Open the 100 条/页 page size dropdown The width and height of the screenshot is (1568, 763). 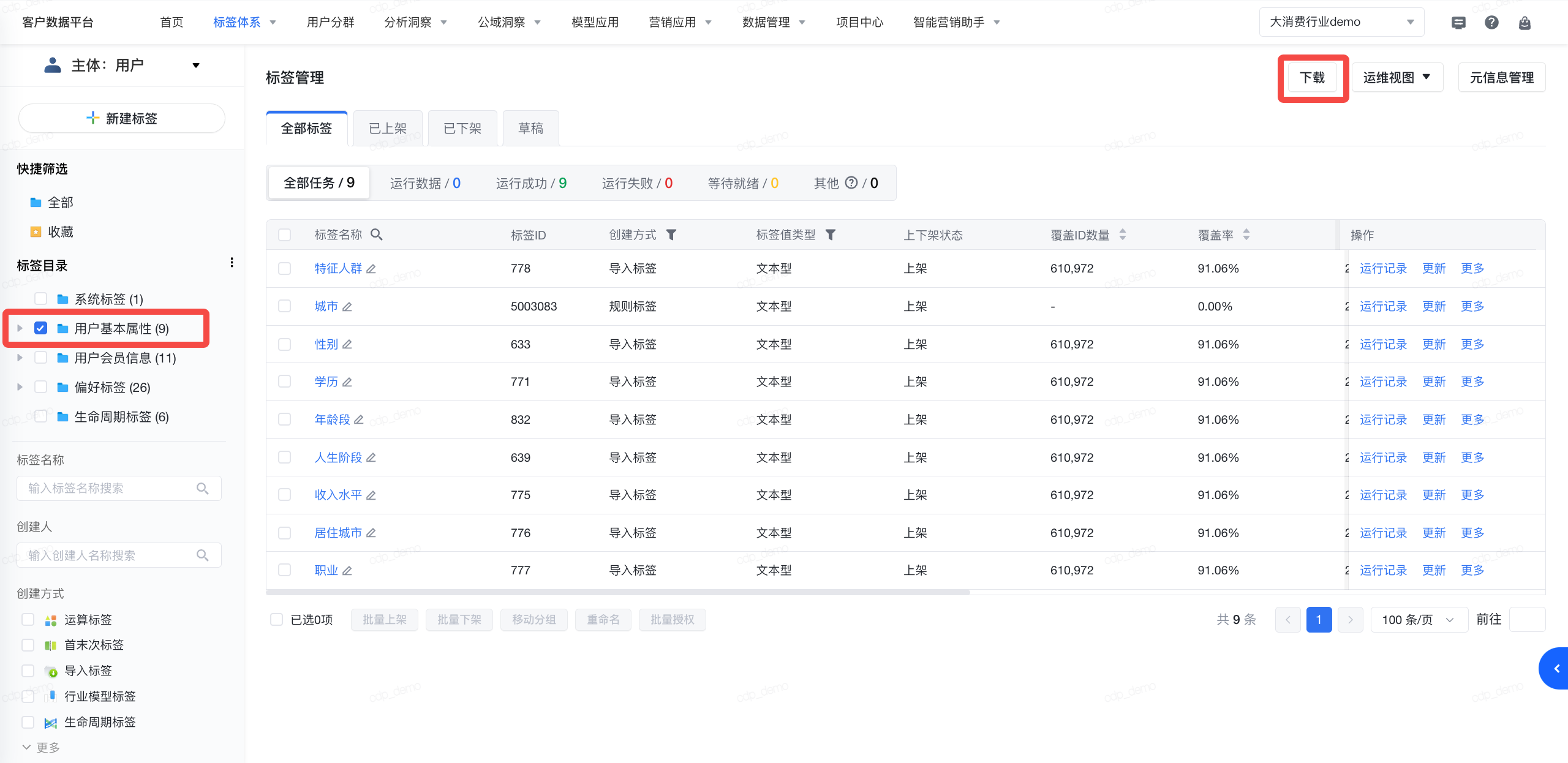(1419, 620)
